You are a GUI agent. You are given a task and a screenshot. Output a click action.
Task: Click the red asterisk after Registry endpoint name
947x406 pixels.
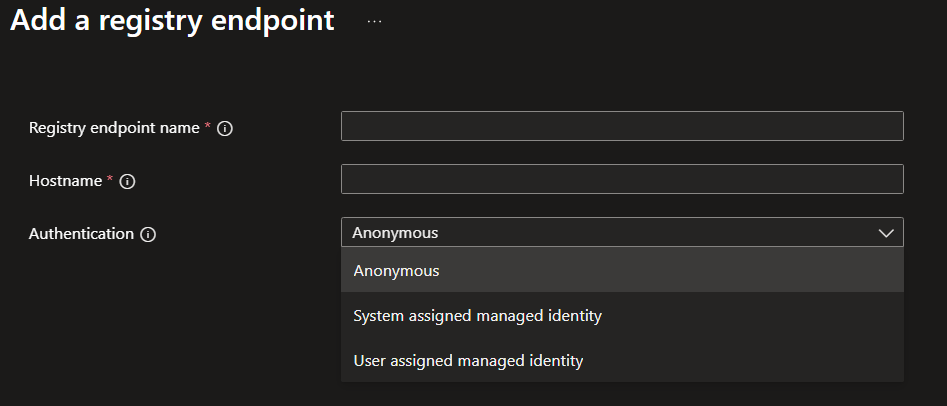208,127
